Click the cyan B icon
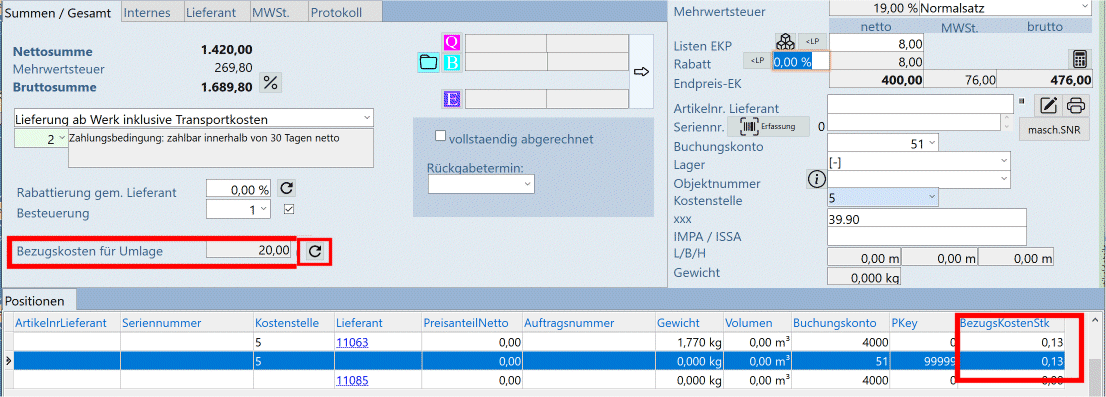 tap(451, 62)
